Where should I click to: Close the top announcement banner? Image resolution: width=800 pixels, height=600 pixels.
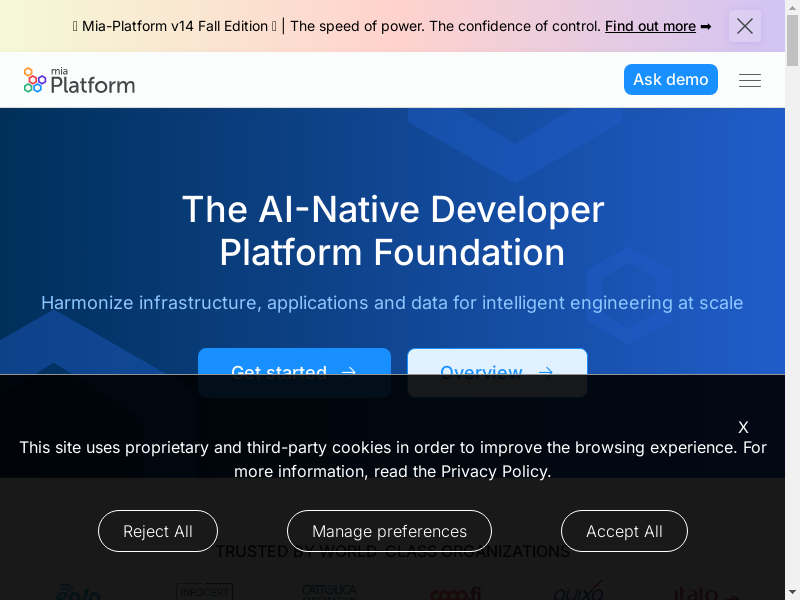click(745, 26)
